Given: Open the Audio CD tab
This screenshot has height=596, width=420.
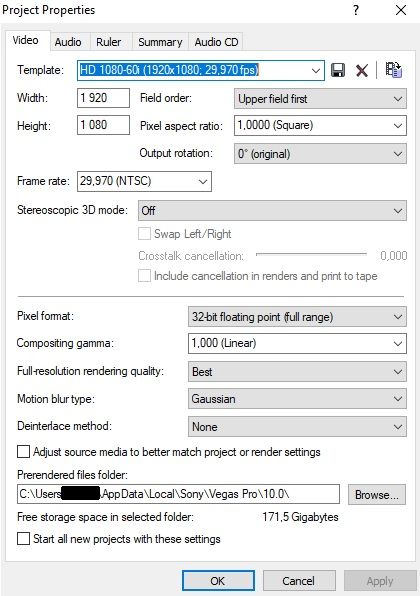Looking at the screenshot, I should coord(216,42).
